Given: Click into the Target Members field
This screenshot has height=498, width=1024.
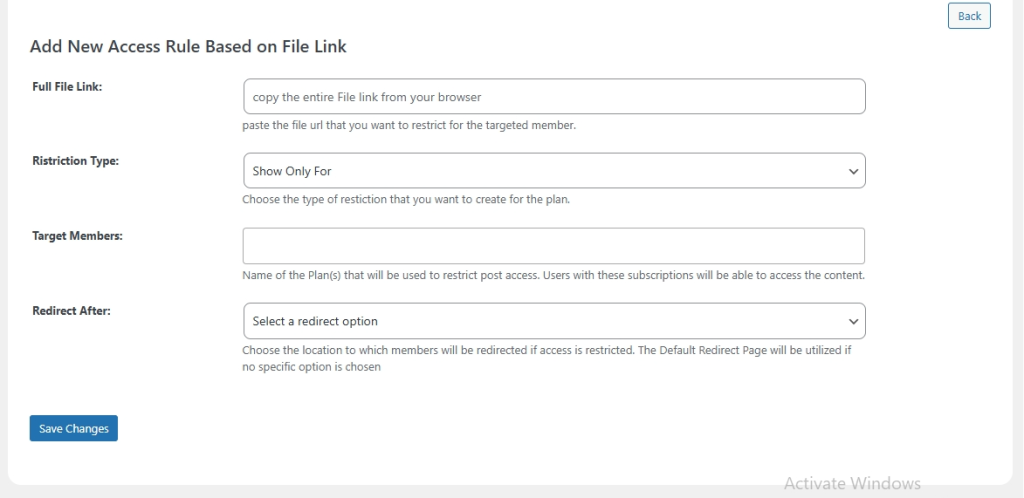Looking at the screenshot, I should click(553, 246).
